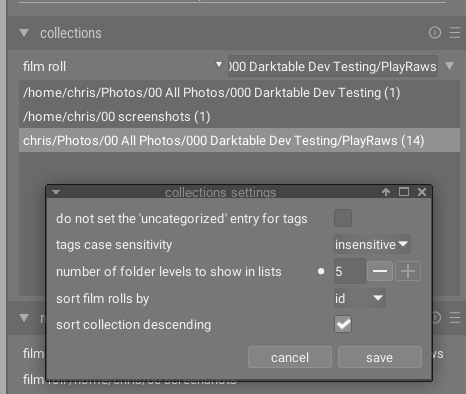Select the PlayRaws (14) film roll row
The width and height of the screenshot is (466, 394).
pyautogui.click(x=239, y=140)
